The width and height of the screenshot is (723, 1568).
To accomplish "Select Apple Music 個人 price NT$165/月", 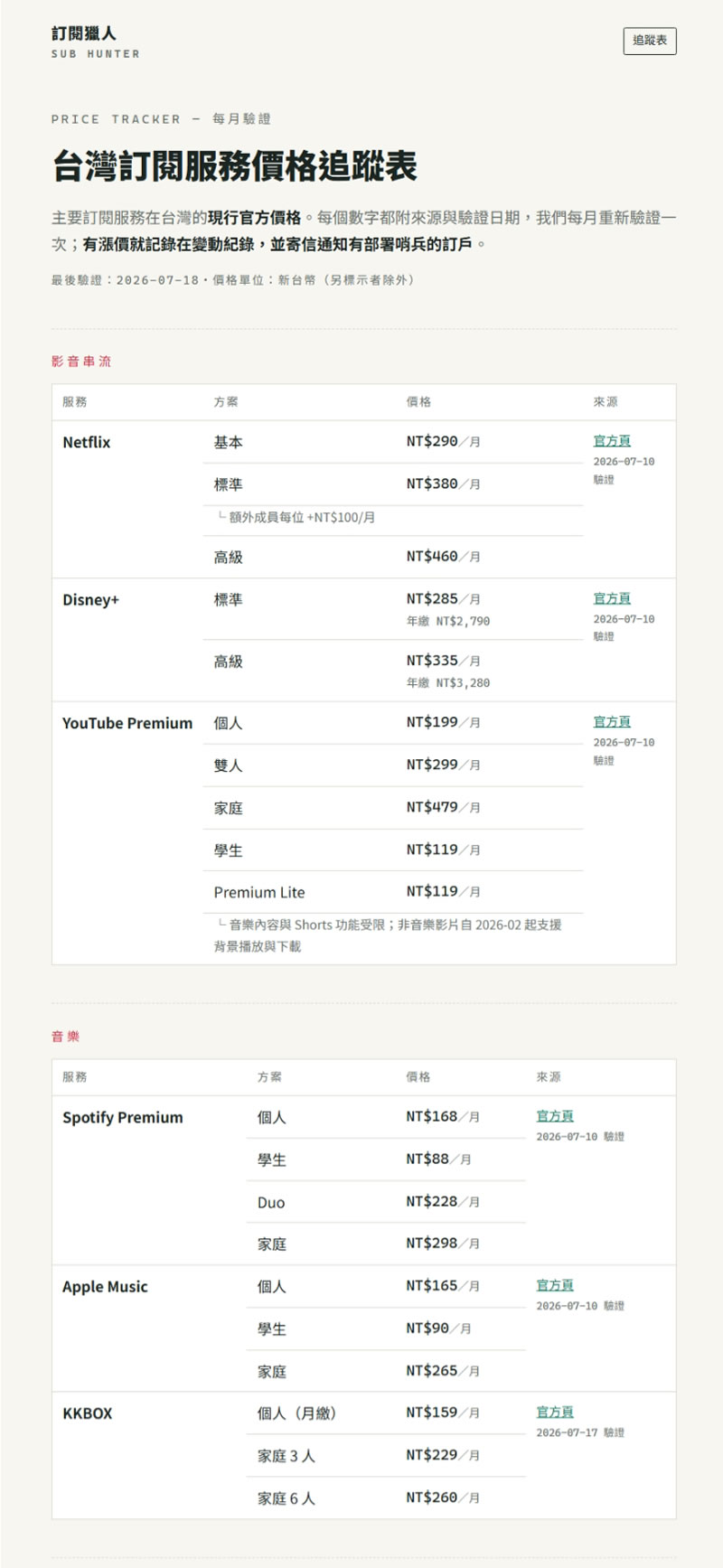I will tap(444, 1285).
